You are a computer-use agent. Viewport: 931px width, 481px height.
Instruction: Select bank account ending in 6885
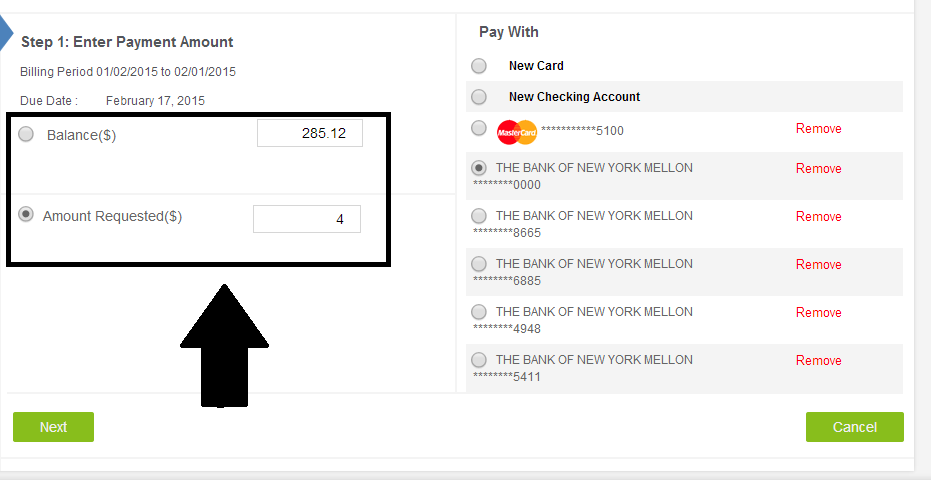point(479,264)
